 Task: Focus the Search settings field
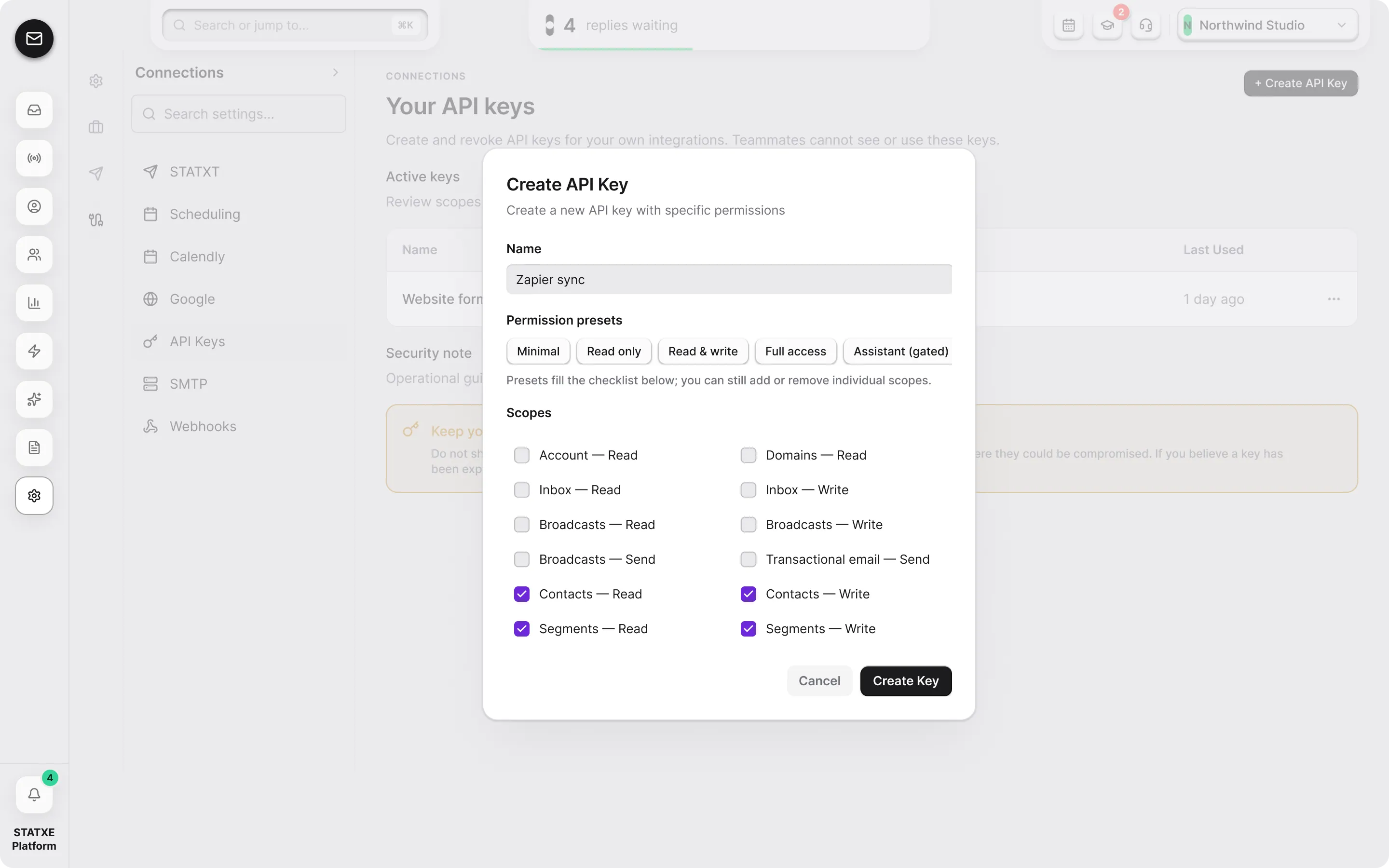(x=239, y=114)
